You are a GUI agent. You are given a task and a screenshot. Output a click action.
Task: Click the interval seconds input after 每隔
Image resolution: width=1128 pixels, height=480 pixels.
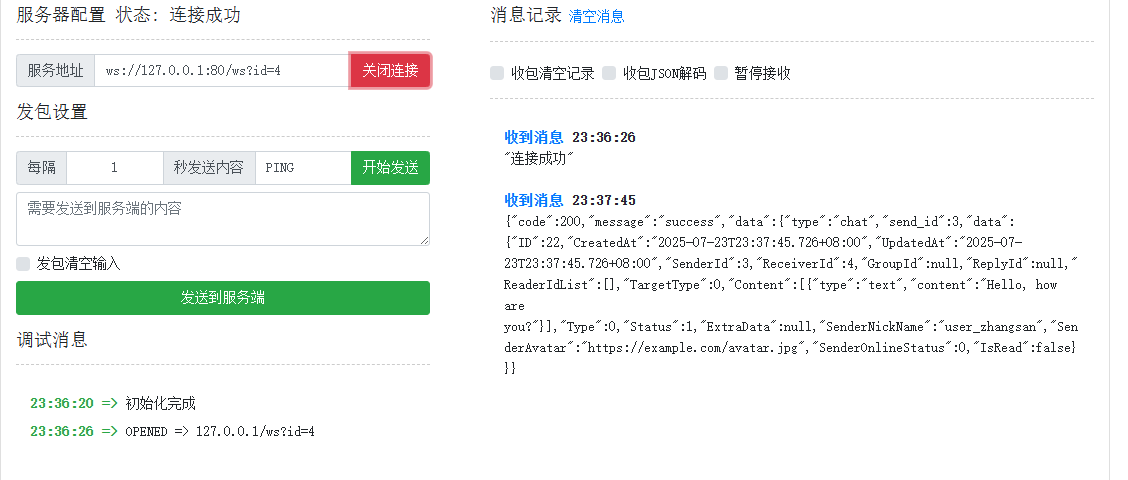pos(114,168)
